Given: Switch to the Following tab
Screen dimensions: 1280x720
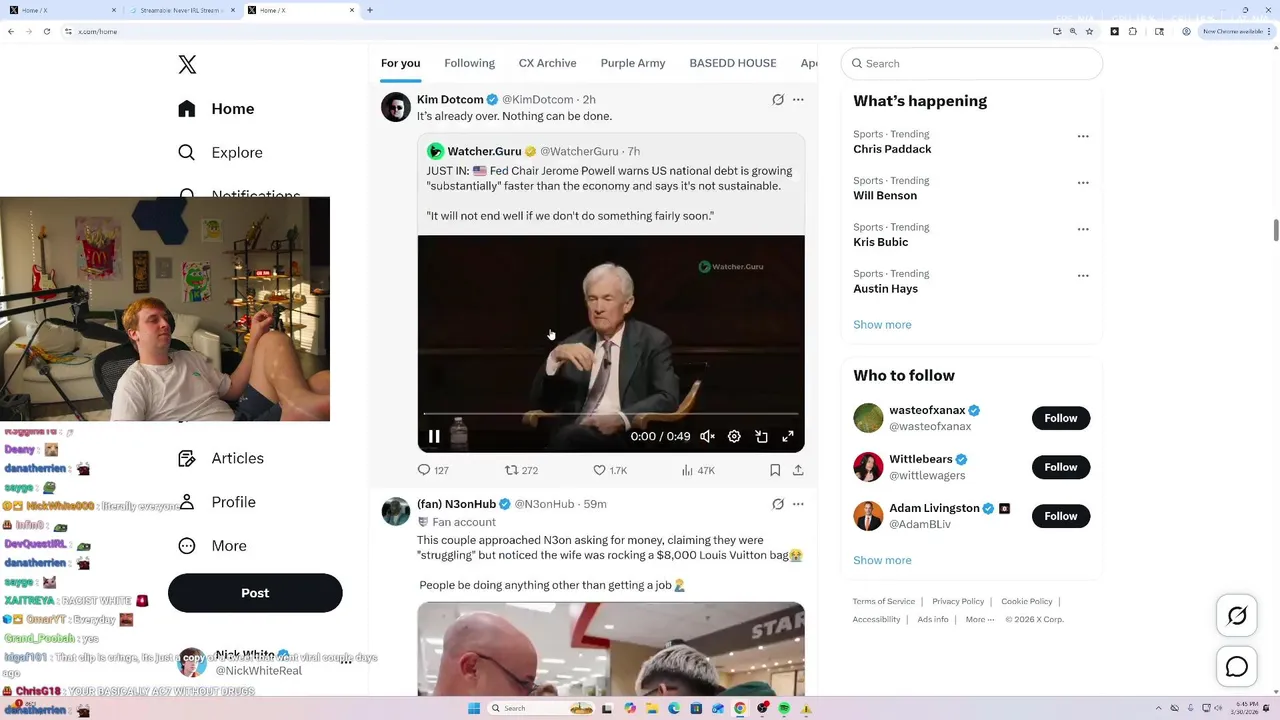Looking at the screenshot, I should coord(469,63).
